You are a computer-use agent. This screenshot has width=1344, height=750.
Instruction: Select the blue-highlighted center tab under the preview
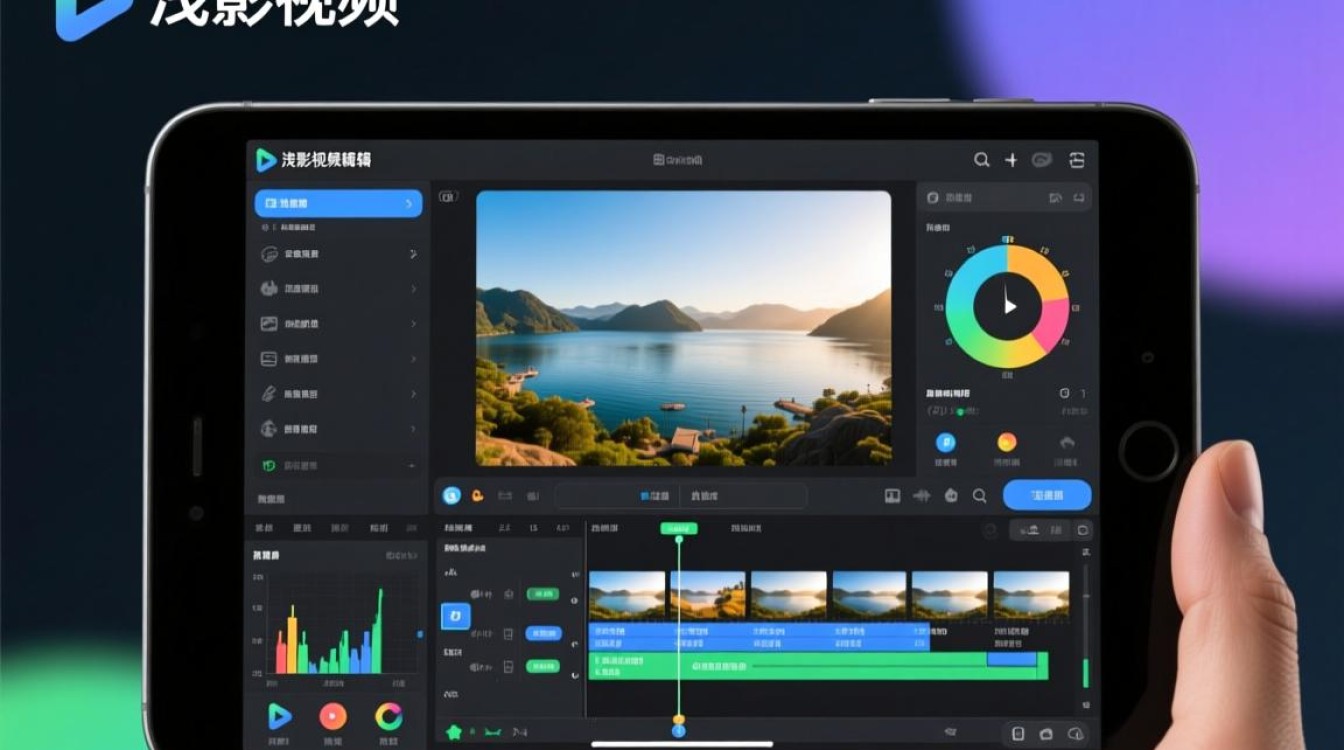click(x=655, y=496)
